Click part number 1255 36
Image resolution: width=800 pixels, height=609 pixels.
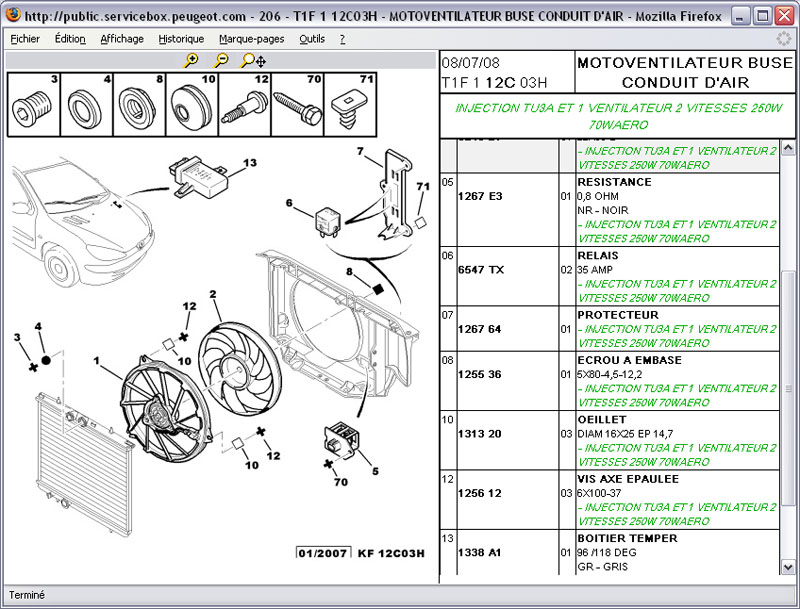(x=479, y=374)
